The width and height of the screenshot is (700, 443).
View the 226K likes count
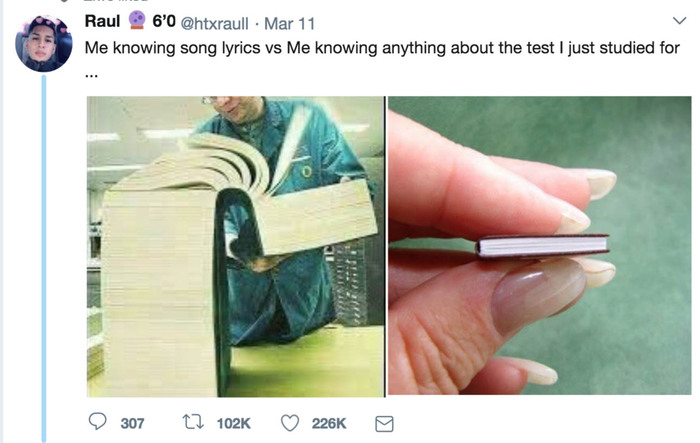pyautogui.click(x=329, y=423)
